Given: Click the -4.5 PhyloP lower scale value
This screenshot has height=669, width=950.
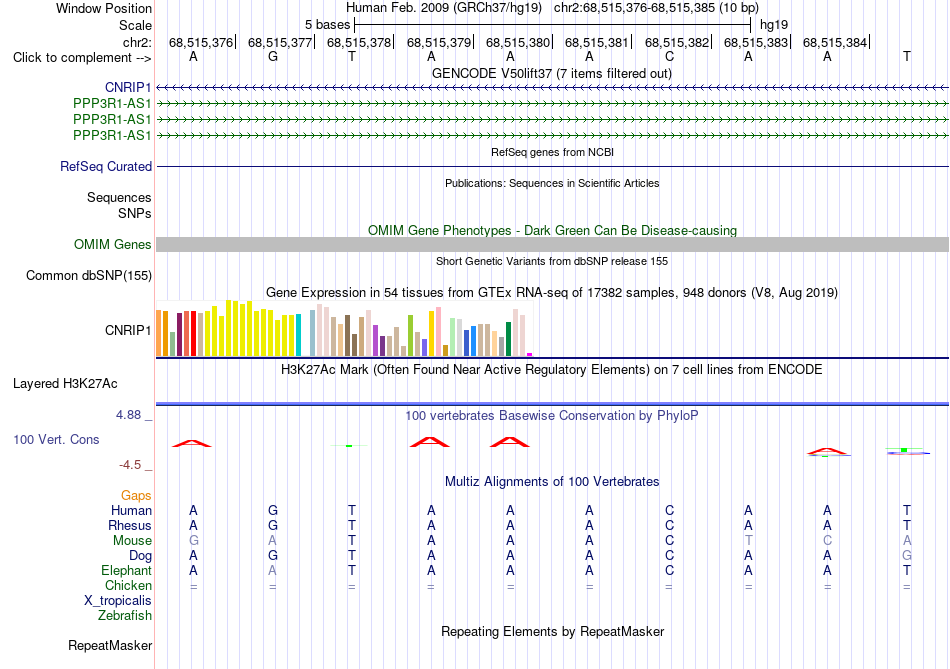Looking at the screenshot, I should click(x=130, y=465).
